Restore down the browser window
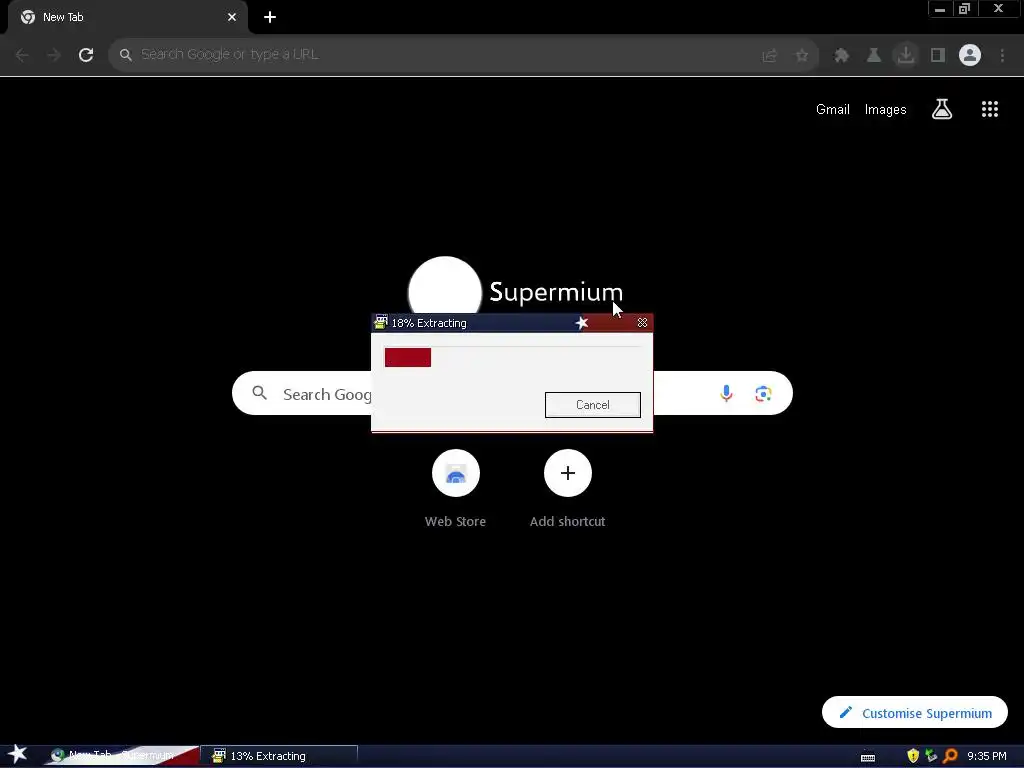 (x=965, y=9)
